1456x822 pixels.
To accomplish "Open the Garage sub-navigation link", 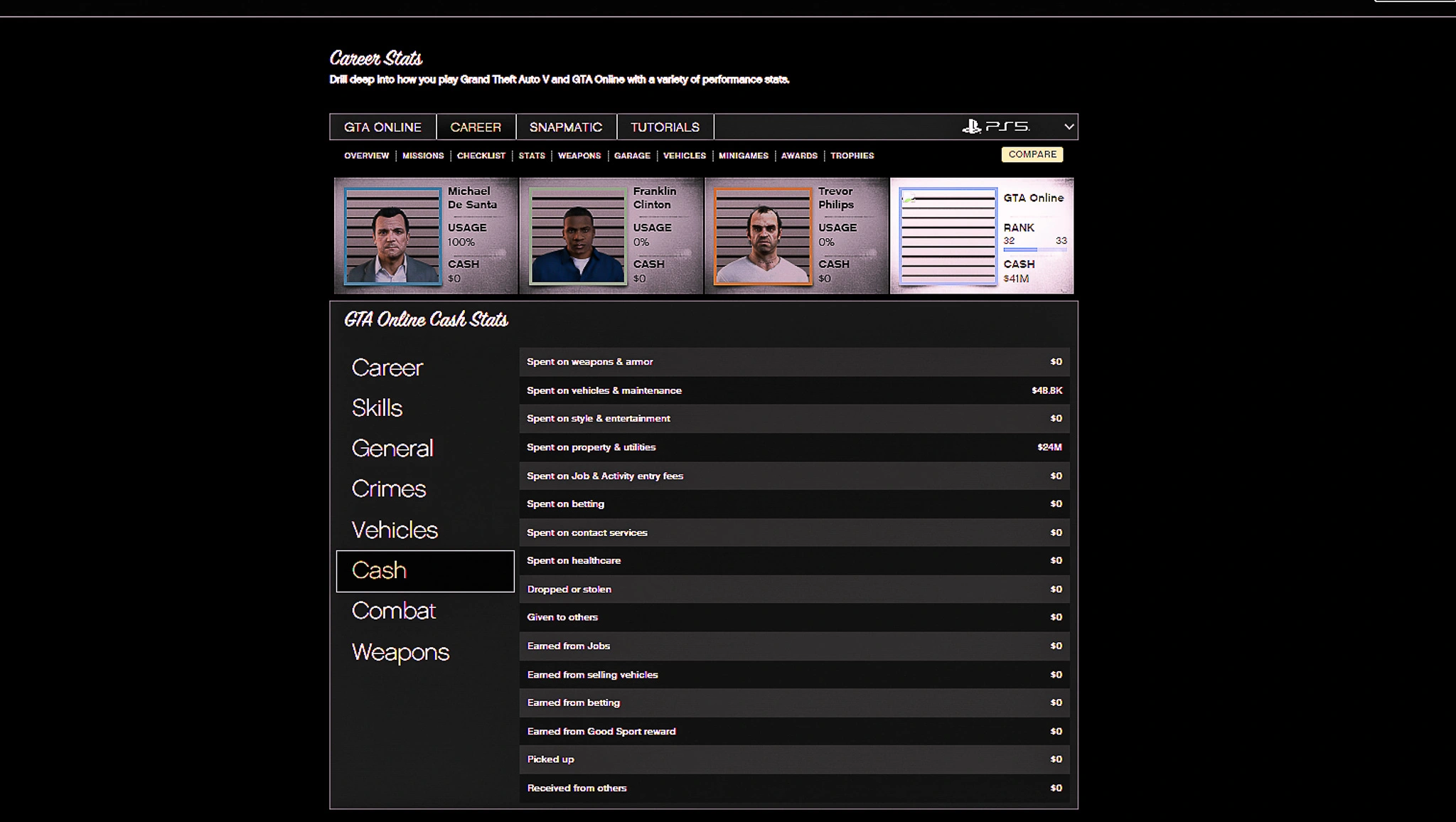I will [x=631, y=156].
